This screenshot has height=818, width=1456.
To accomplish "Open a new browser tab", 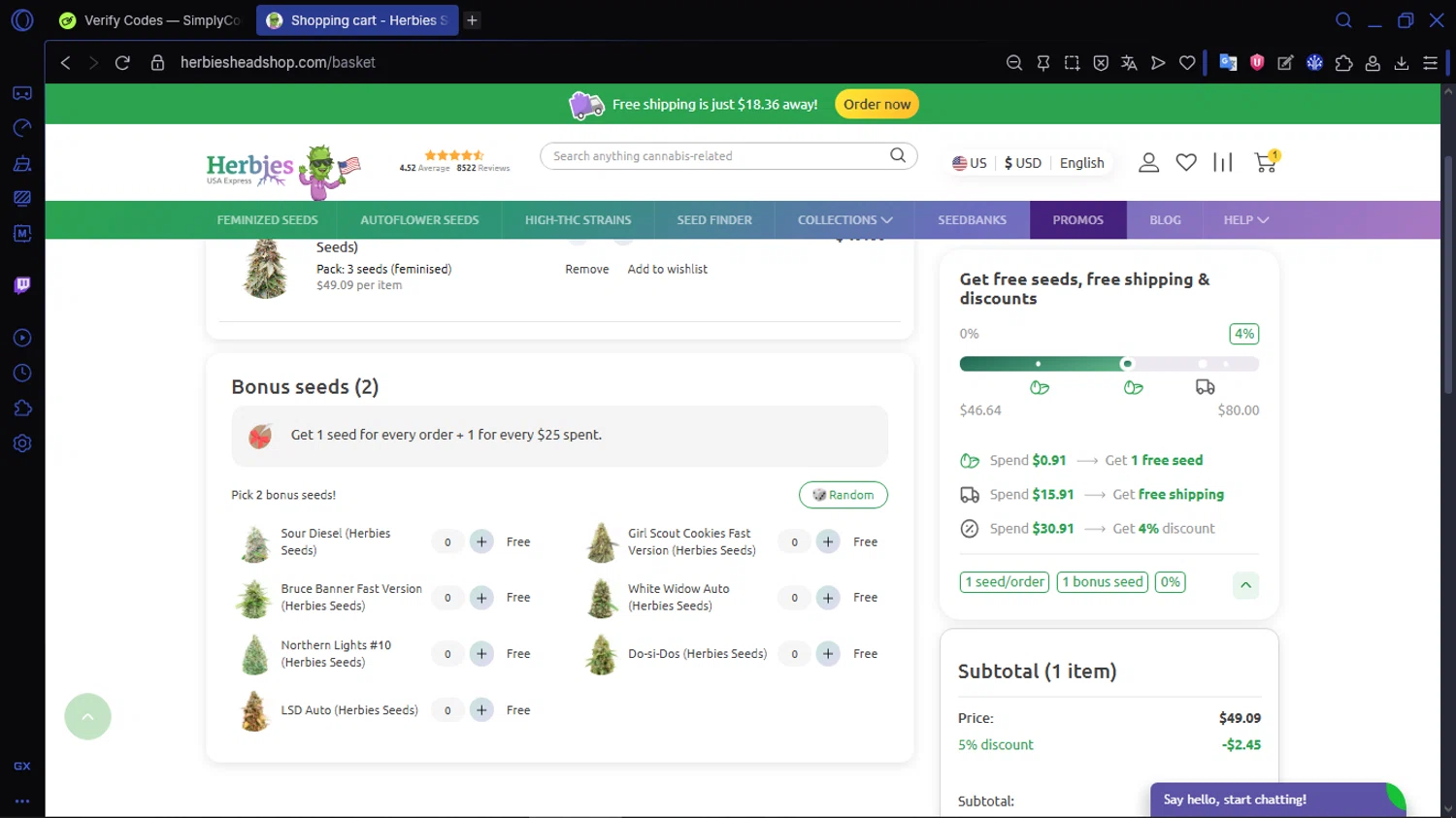I will pyautogui.click(x=472, y=20).
